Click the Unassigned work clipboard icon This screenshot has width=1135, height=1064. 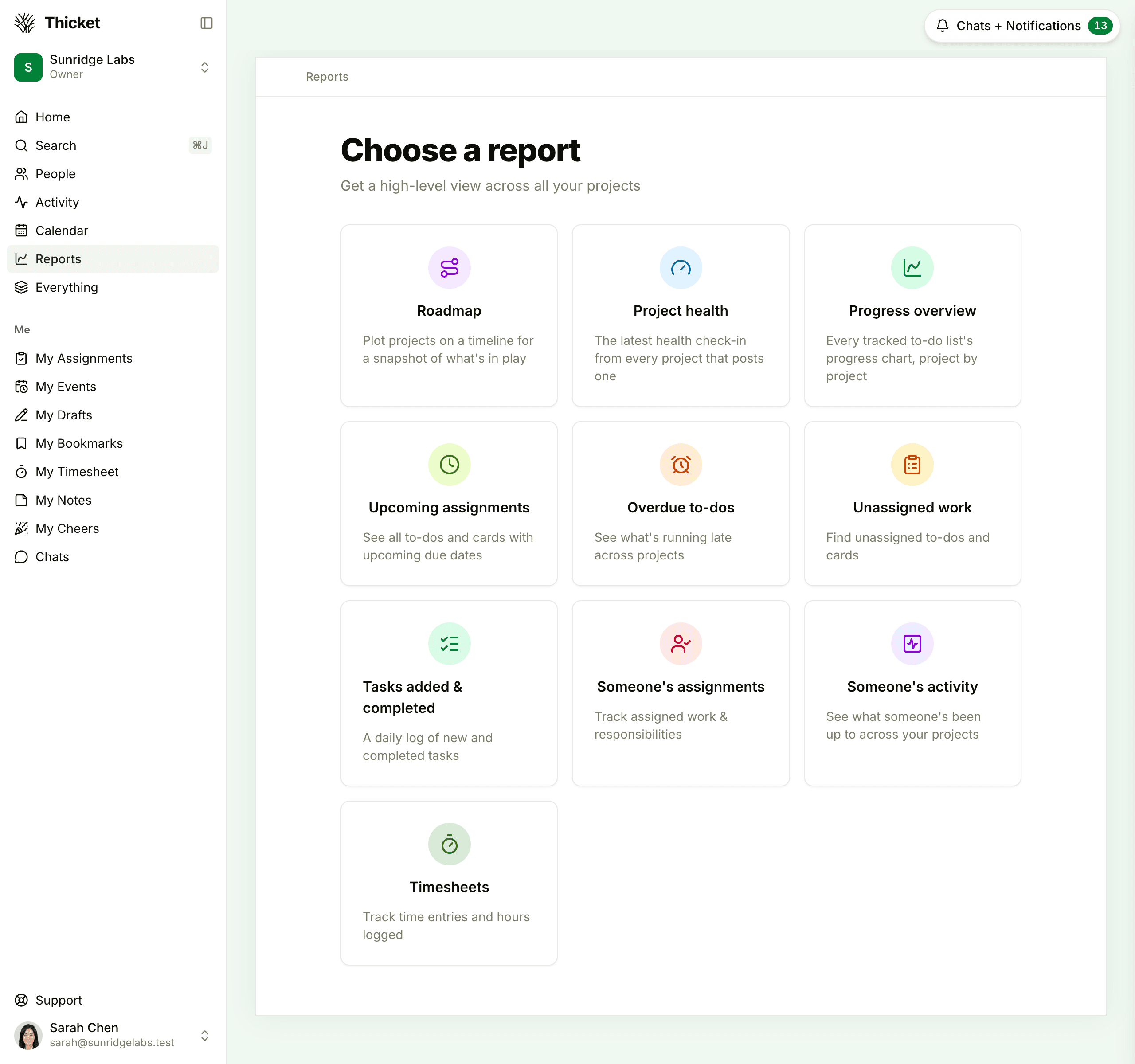click(912, 465)
